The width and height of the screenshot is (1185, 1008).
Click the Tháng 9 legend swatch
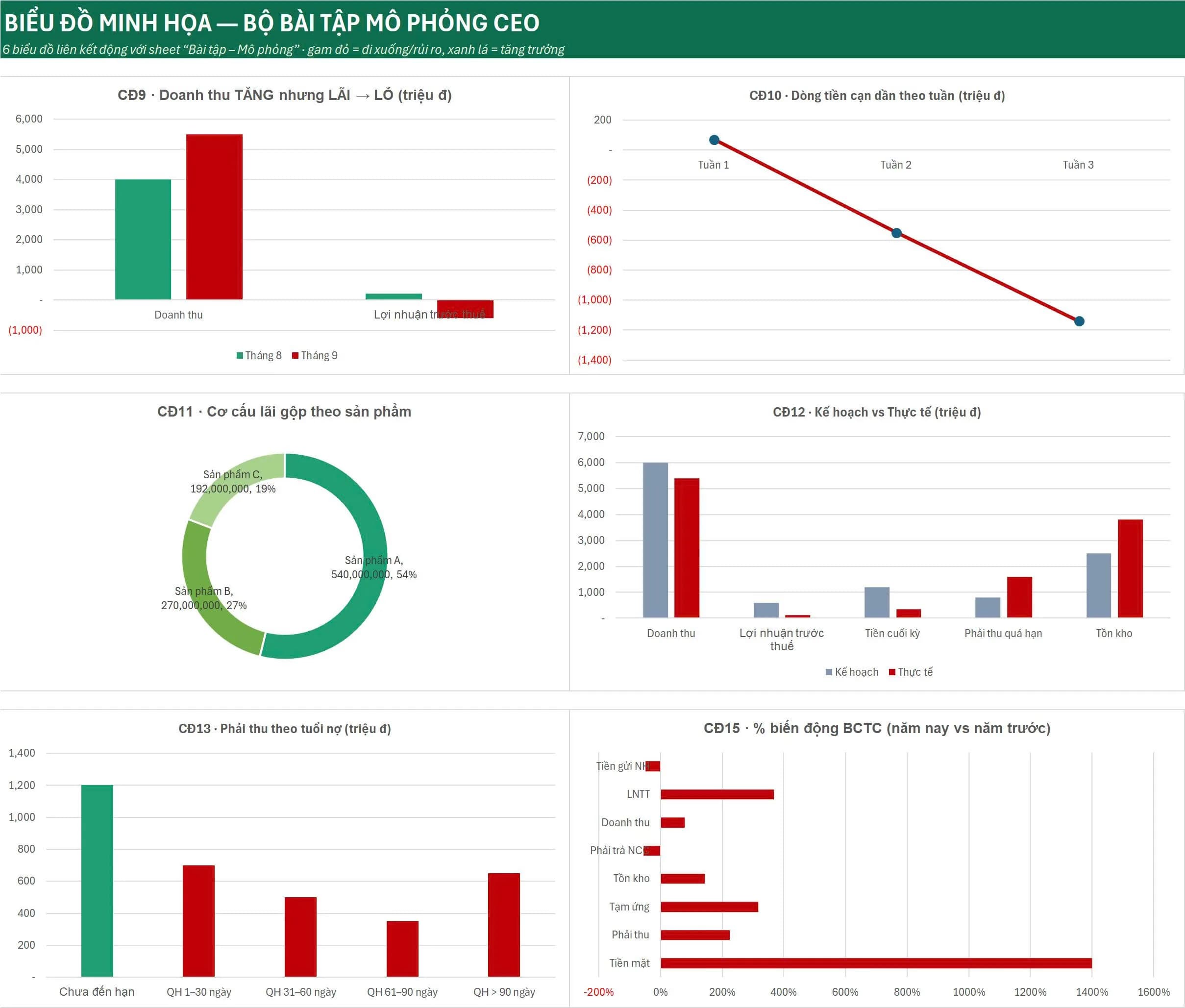click(296, 355)
